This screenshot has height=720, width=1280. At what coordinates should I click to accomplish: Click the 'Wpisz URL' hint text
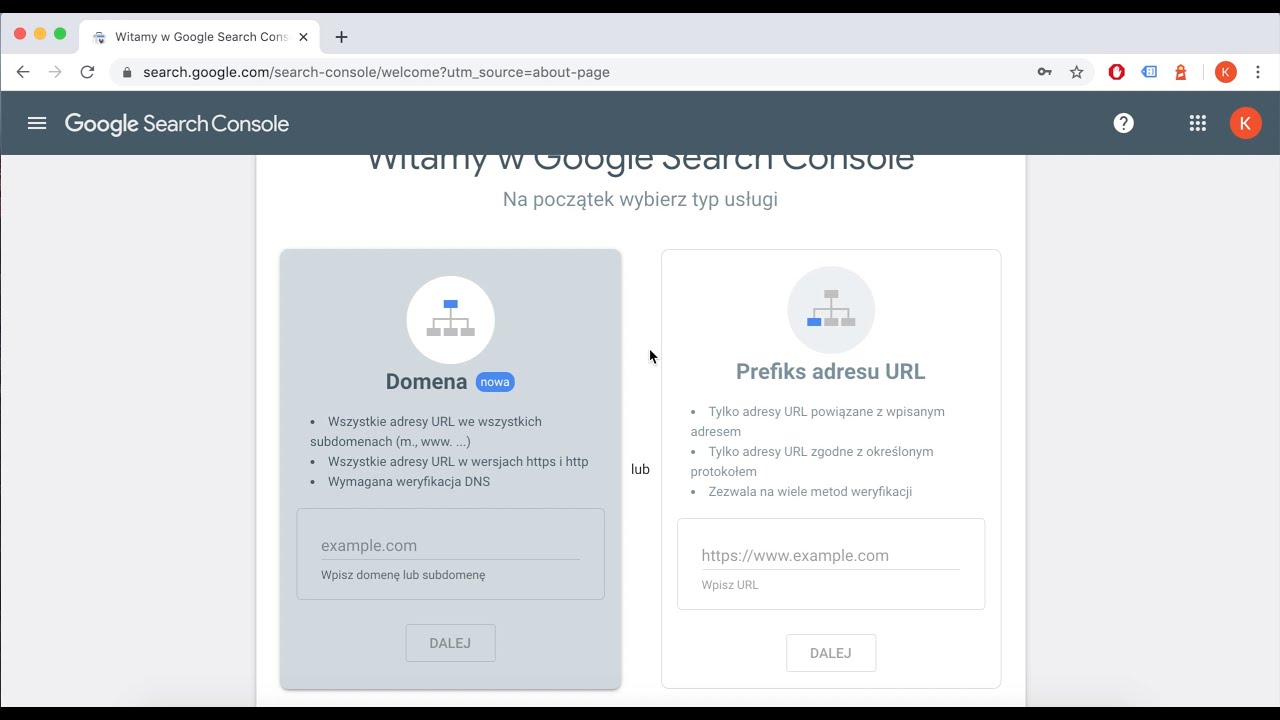click(730, 585)
